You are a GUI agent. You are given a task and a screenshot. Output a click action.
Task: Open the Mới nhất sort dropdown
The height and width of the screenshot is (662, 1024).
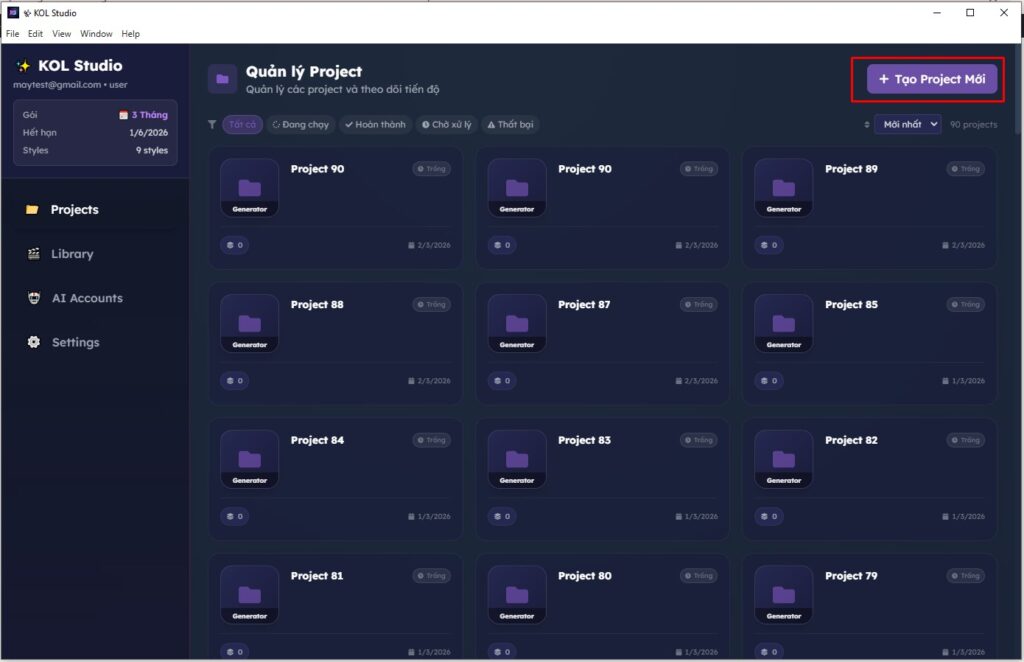(x=908, y=125)
